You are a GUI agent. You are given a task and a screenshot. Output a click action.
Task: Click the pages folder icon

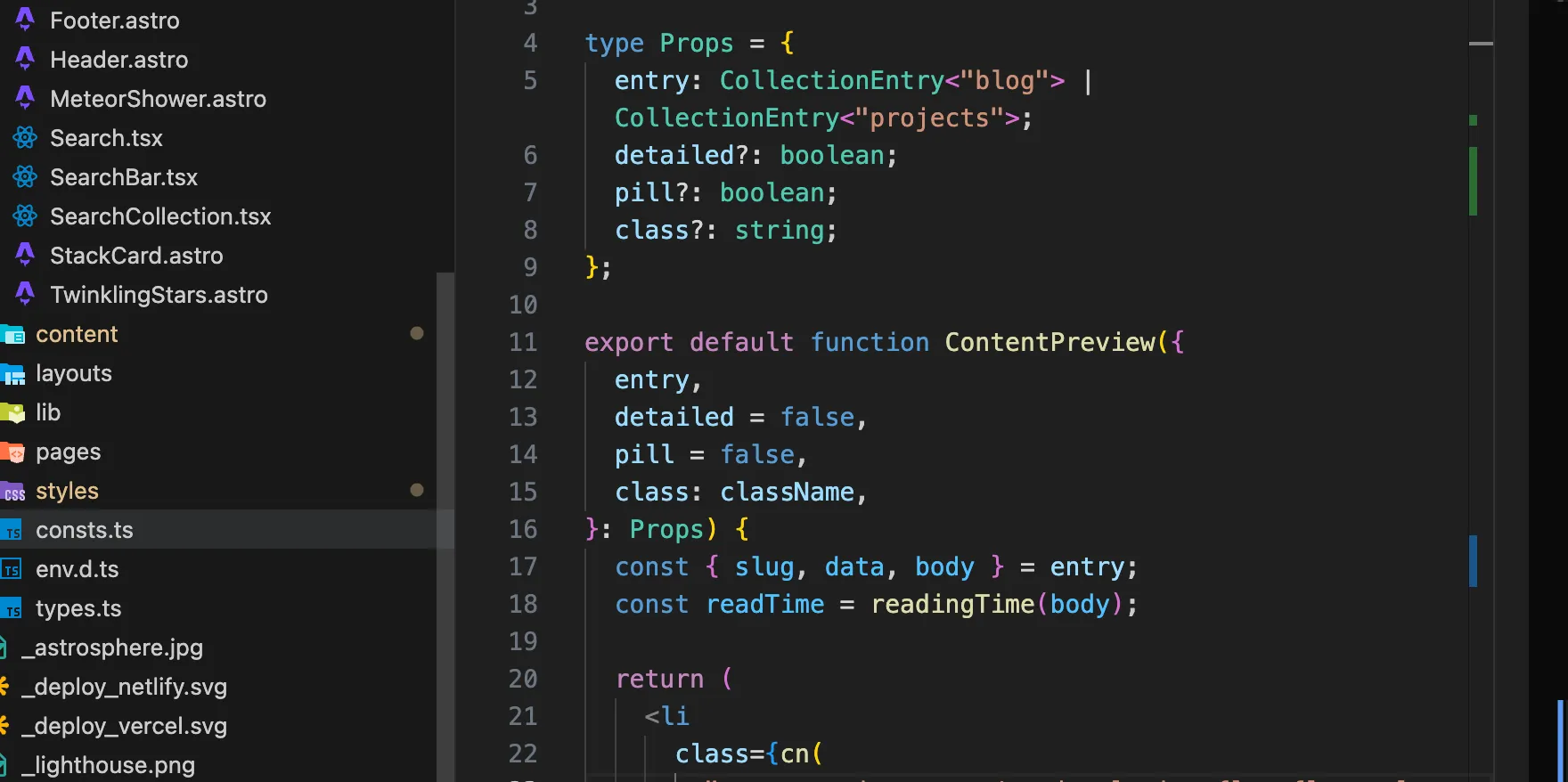click(12, 452)
